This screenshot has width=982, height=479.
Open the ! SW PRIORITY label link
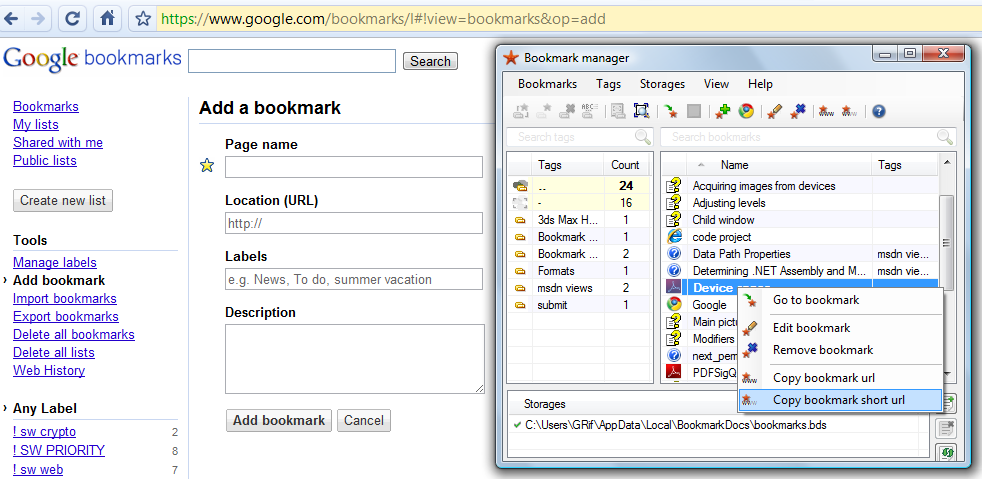pyautogui.click(x=59, y=450)
